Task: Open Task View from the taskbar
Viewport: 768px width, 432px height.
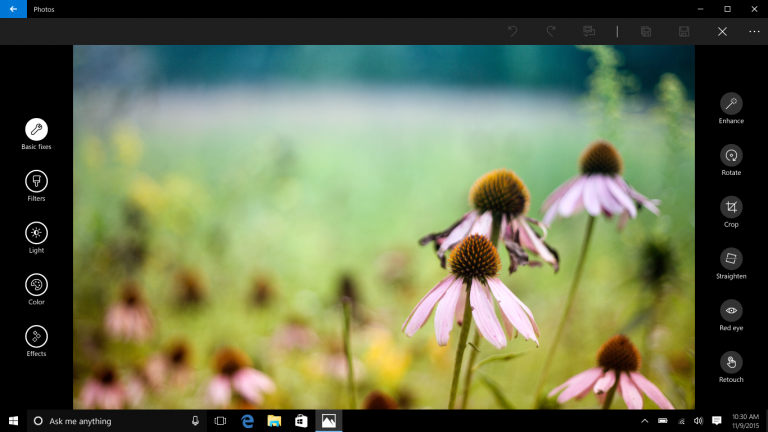Action: point(220,421)
